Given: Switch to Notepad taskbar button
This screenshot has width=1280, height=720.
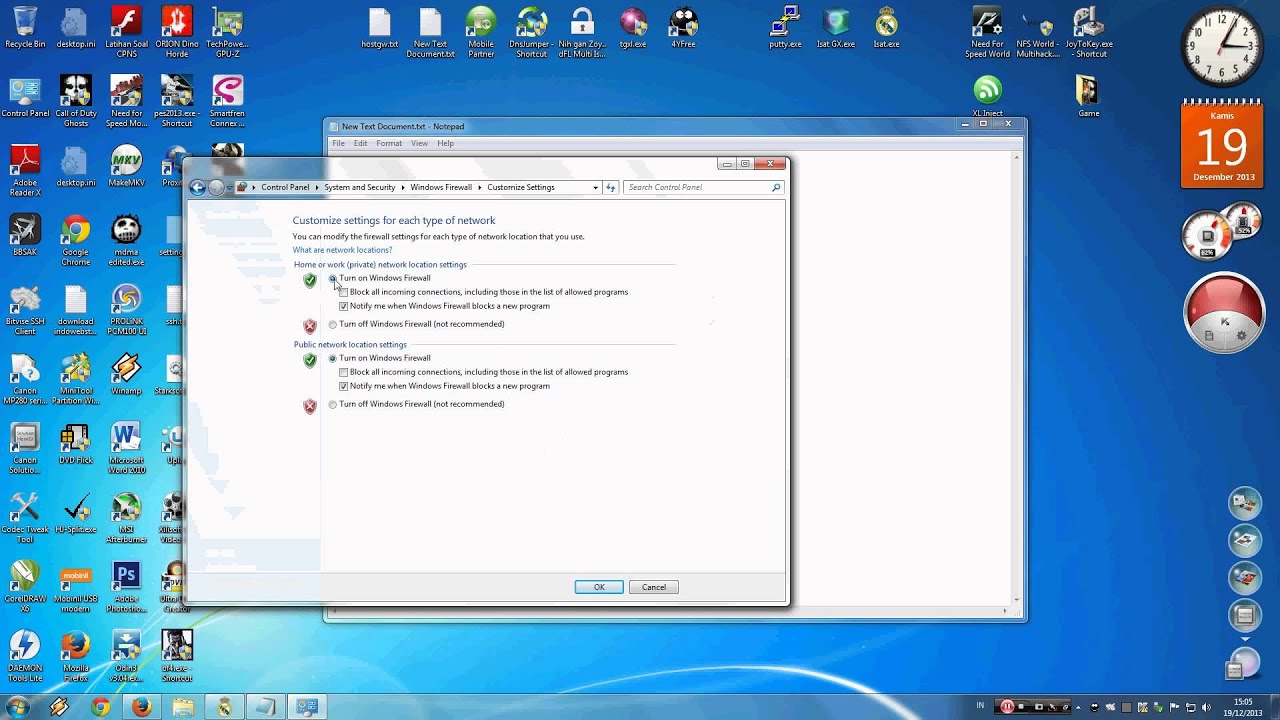Looking at the screenshot, I should [x=265, y=707].
